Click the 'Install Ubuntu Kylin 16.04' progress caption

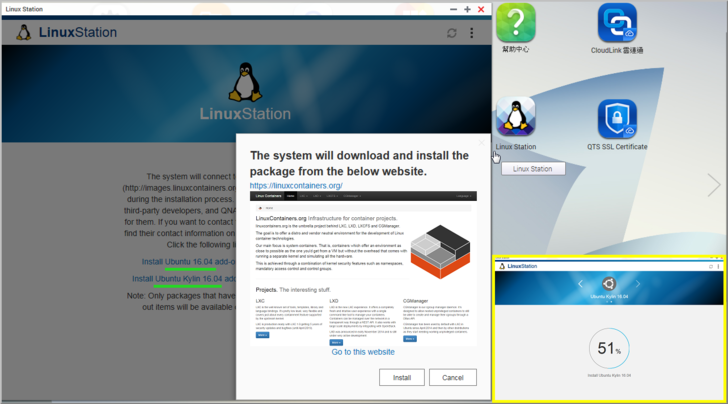[609, 375]
